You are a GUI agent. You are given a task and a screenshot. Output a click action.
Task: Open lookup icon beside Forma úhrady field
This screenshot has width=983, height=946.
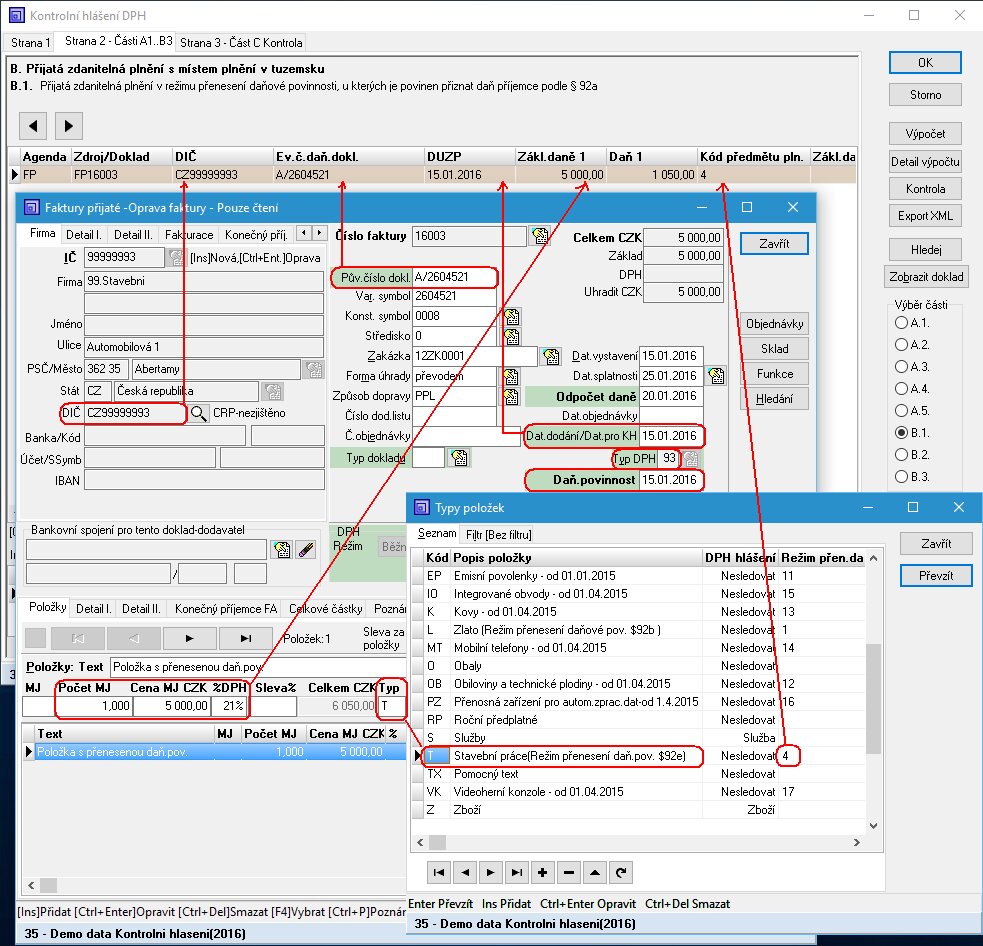point(512,376)
